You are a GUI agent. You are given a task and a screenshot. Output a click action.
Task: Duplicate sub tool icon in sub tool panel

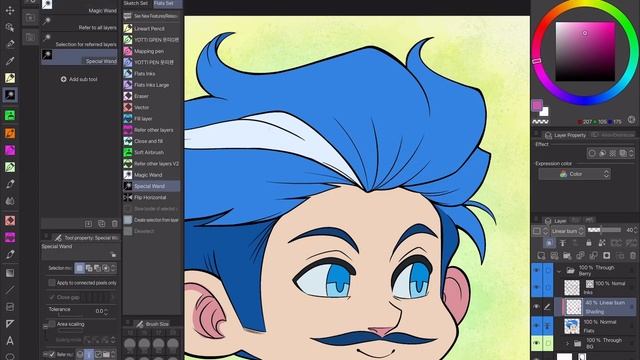[x=102, y=224]
